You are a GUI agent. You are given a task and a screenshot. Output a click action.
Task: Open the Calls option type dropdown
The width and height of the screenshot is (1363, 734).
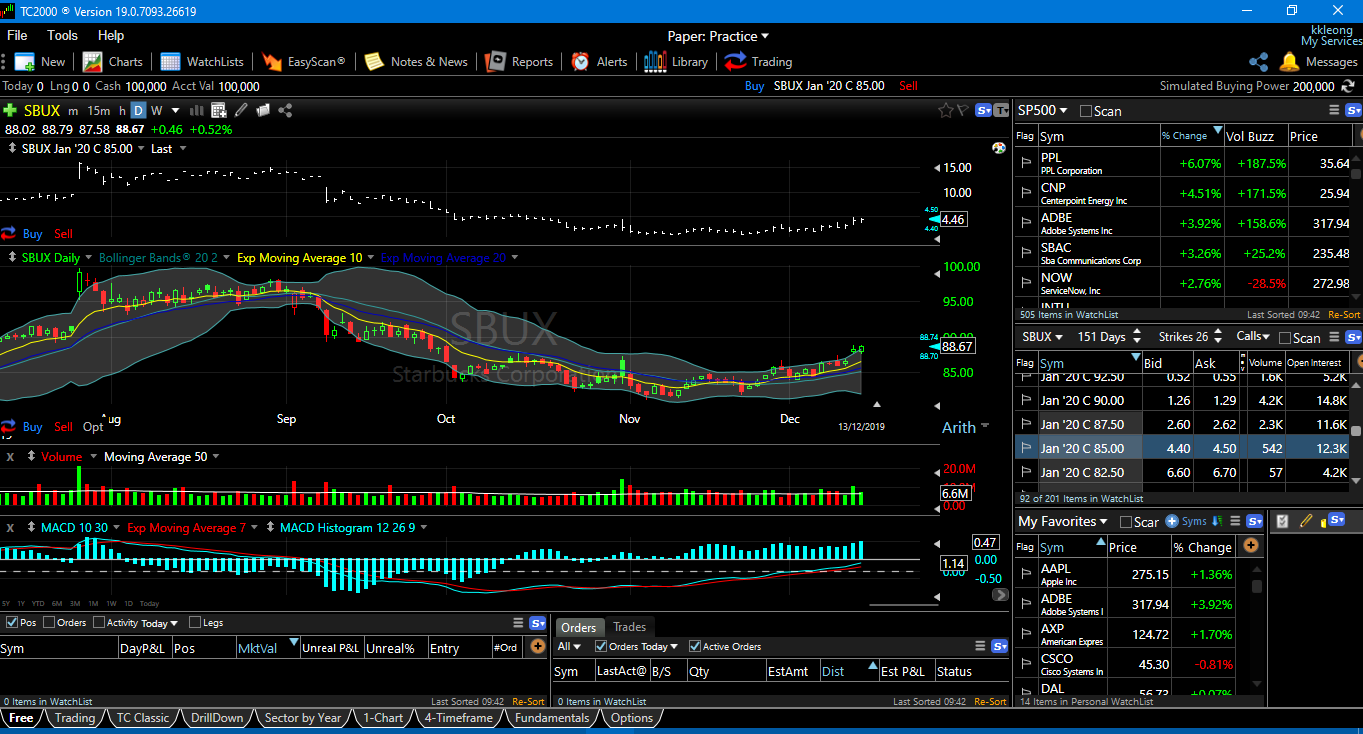click(1254, 337)
